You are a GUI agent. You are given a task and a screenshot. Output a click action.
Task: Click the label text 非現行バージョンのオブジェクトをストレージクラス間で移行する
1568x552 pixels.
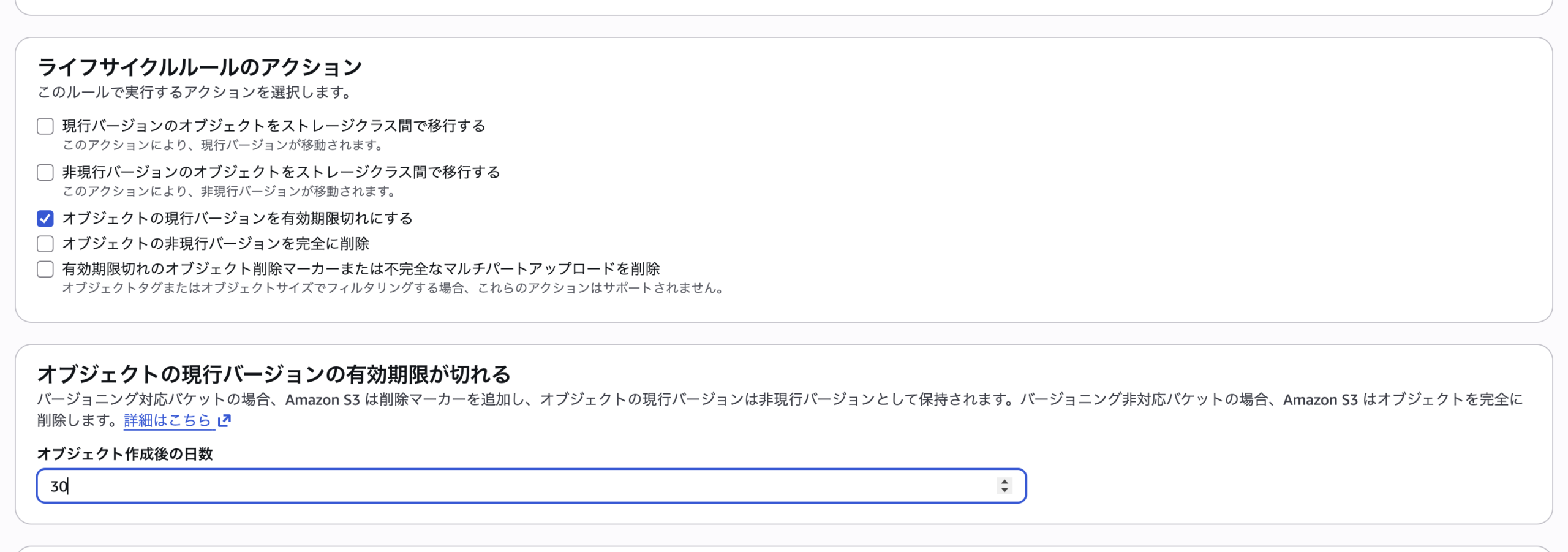coord(281,173)
